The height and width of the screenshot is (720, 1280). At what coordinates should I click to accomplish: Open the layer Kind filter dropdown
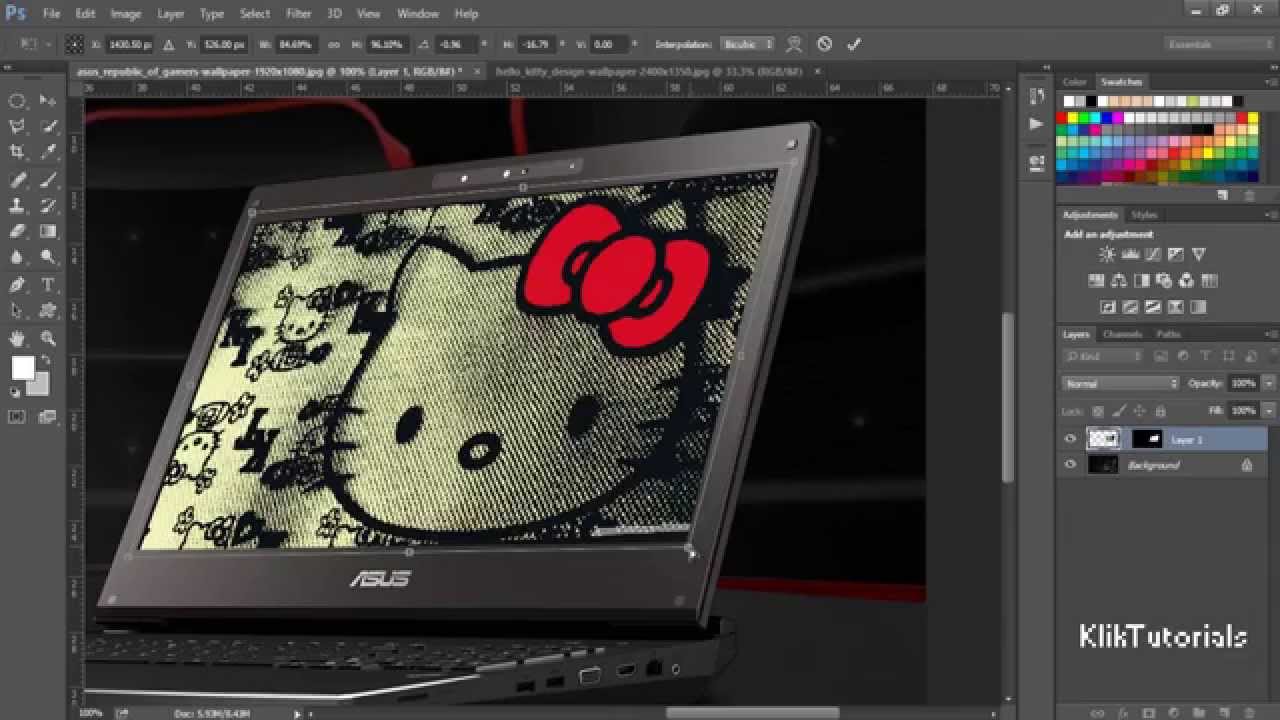pyautogui.click(x=1104, y=356)
